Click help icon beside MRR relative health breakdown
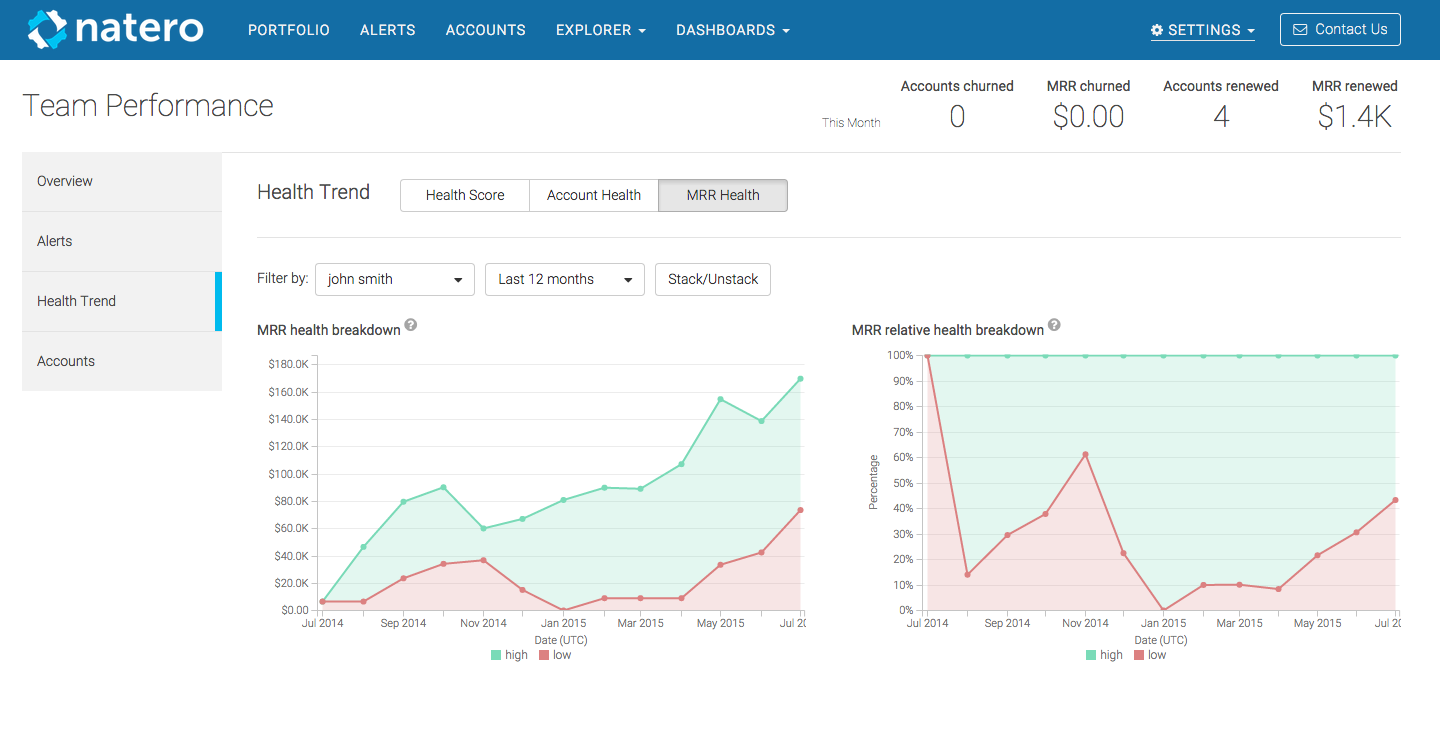The width and height of the screenshot is (1440, 756). point(1054,326)
